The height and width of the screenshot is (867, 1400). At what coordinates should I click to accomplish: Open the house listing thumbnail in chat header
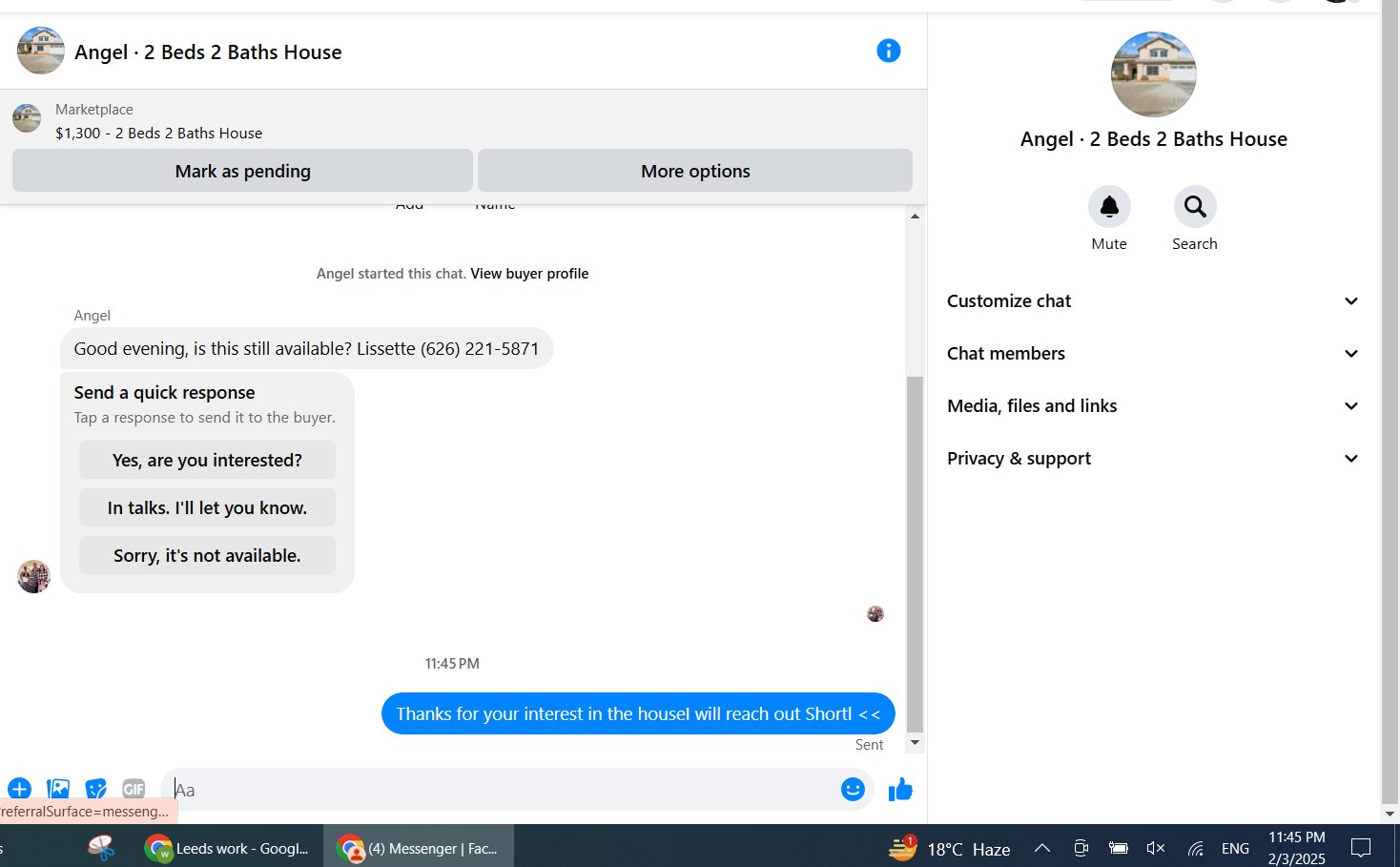coord(41,51)
